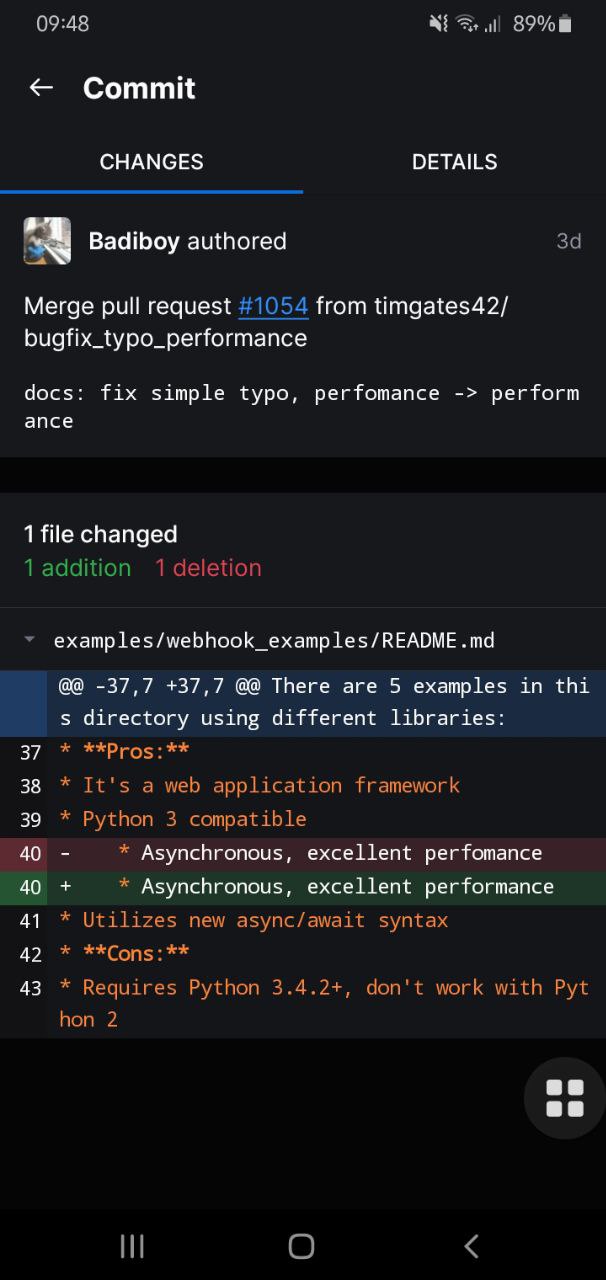Tap the Android recent apps button
Image resolution: width=606 pixels, height=1280 pixels.
132,1245
